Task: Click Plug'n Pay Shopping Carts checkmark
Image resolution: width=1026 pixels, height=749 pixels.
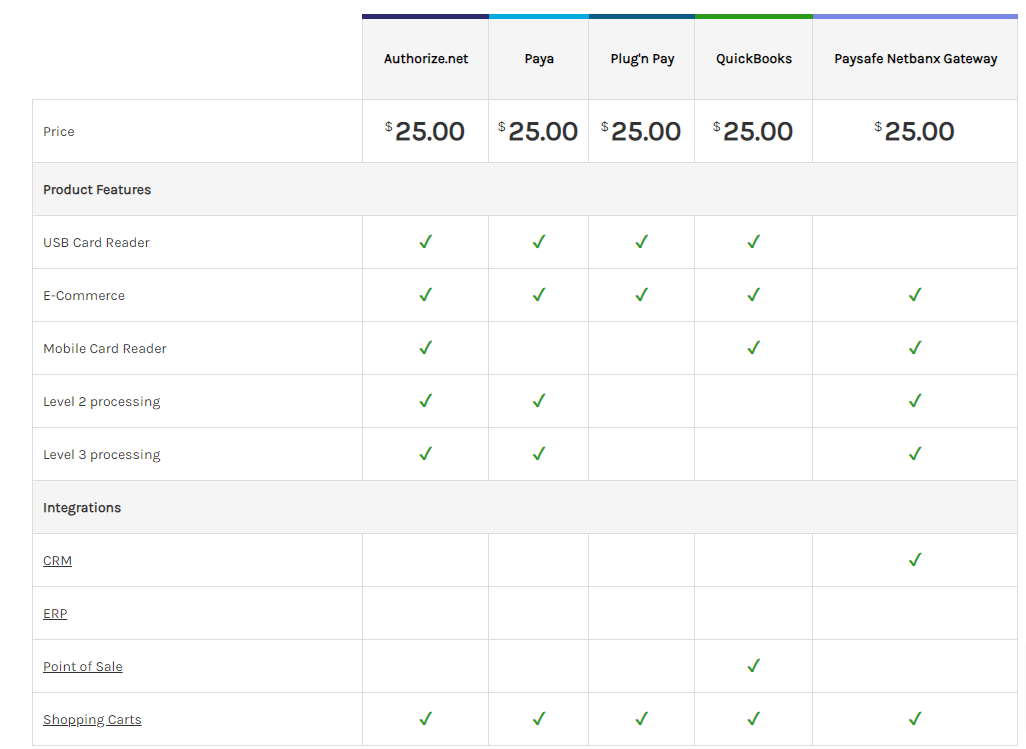Action: tap(641, 719)
